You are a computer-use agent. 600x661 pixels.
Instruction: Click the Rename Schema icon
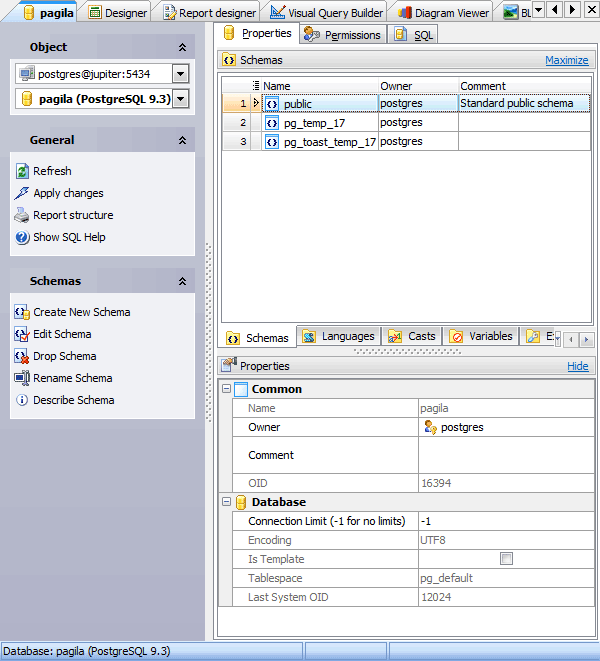[x=23, y=378]
